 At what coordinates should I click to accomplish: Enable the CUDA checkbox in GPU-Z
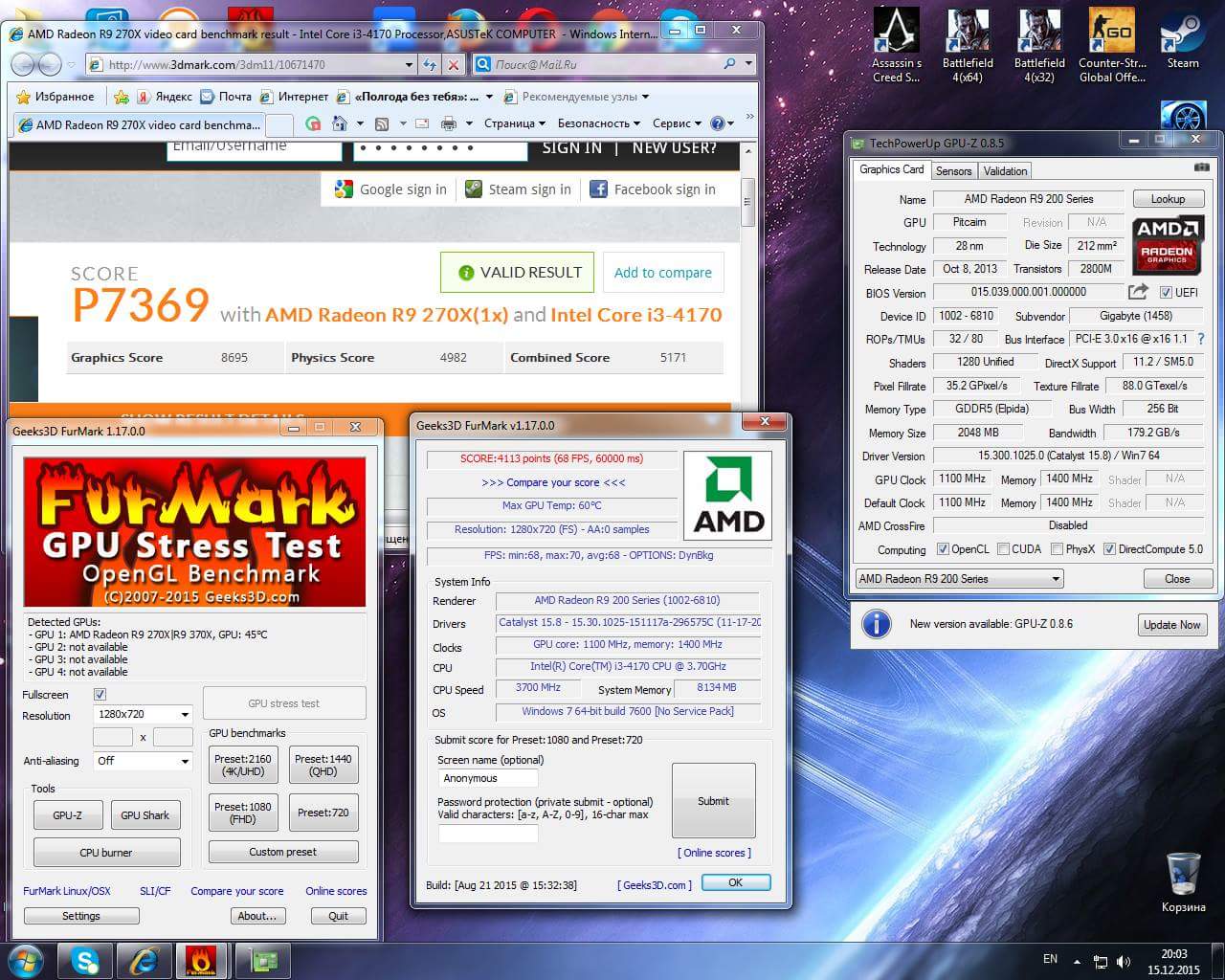(x=1003, y=549)
